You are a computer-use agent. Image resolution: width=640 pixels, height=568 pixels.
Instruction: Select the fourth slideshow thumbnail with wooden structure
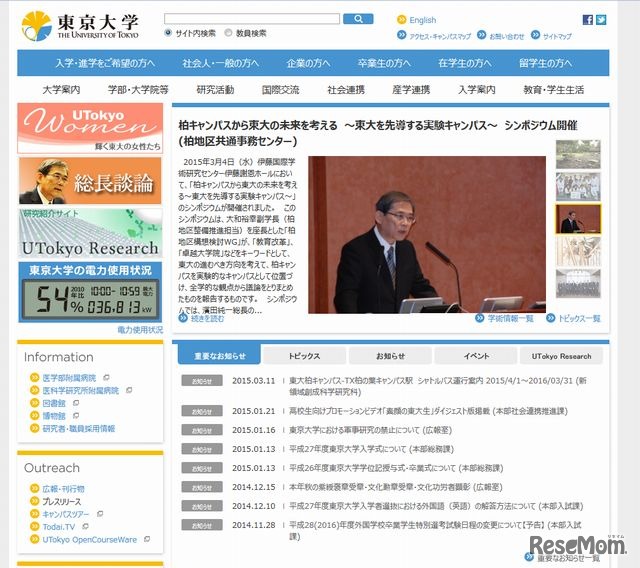[x=578, y=251]
